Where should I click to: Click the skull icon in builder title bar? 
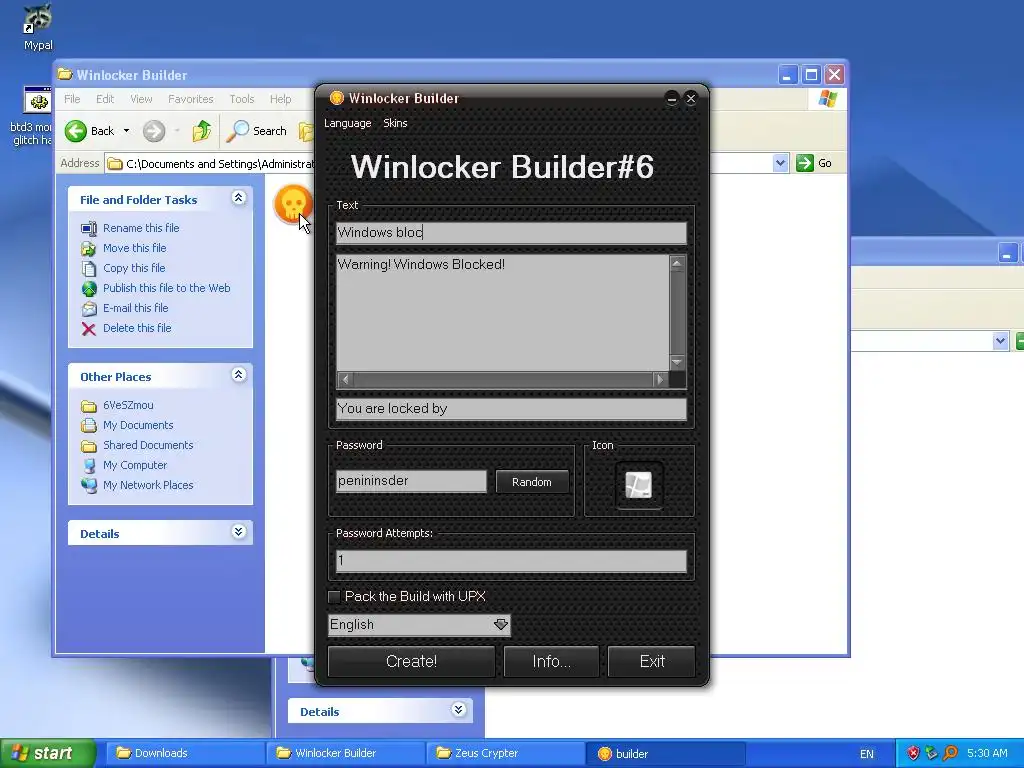[x=336, y=98]
